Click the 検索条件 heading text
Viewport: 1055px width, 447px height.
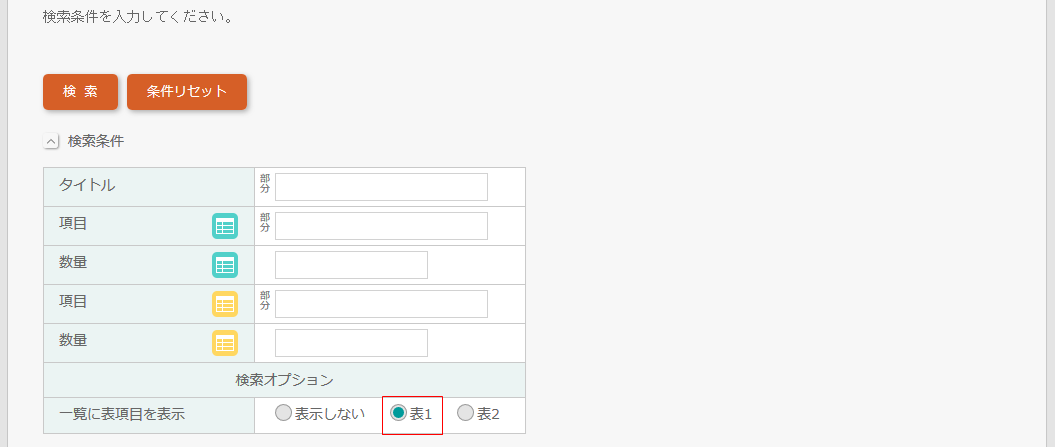tap(96, 141)
